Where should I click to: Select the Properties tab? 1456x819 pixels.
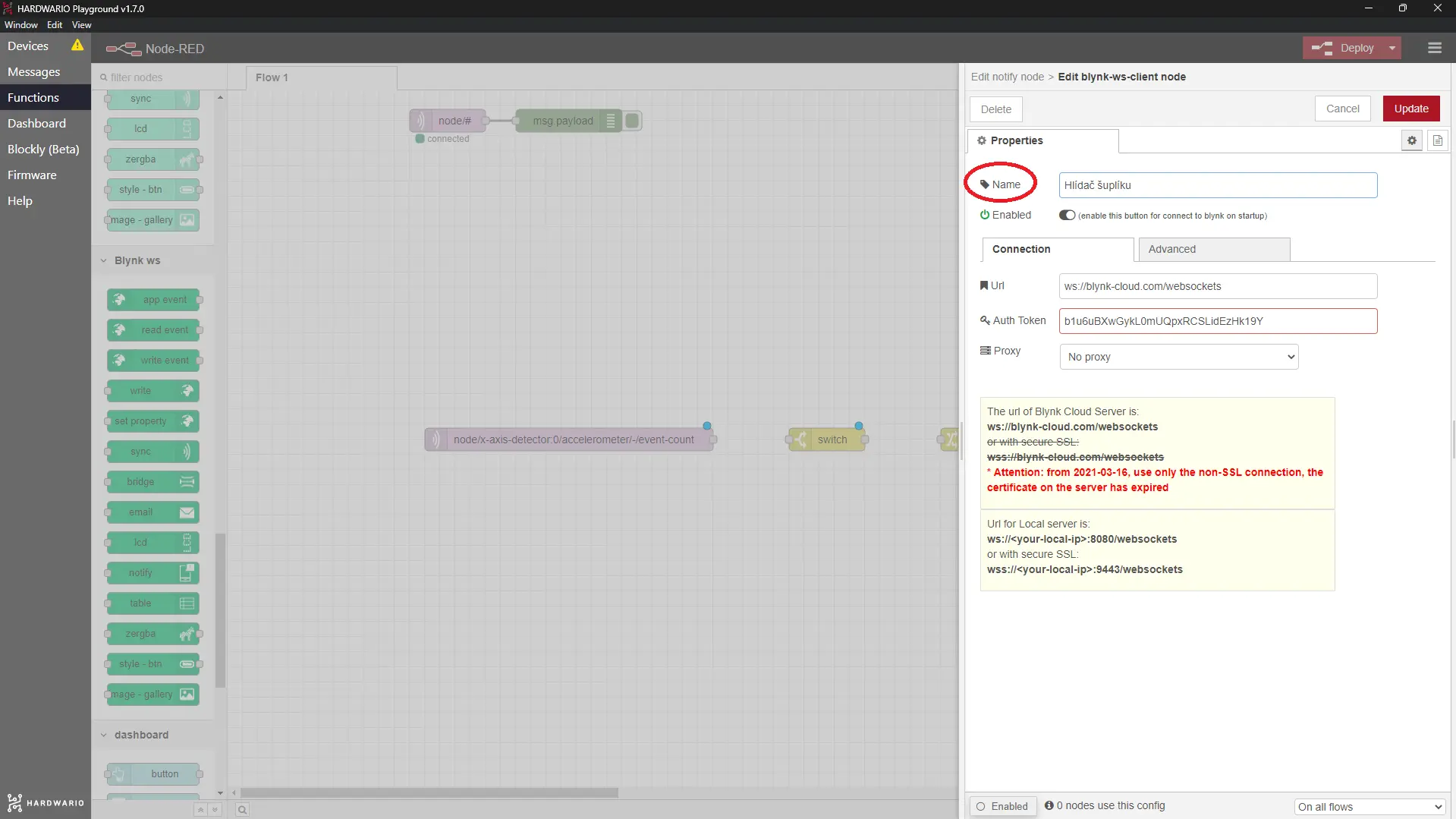1042,140
